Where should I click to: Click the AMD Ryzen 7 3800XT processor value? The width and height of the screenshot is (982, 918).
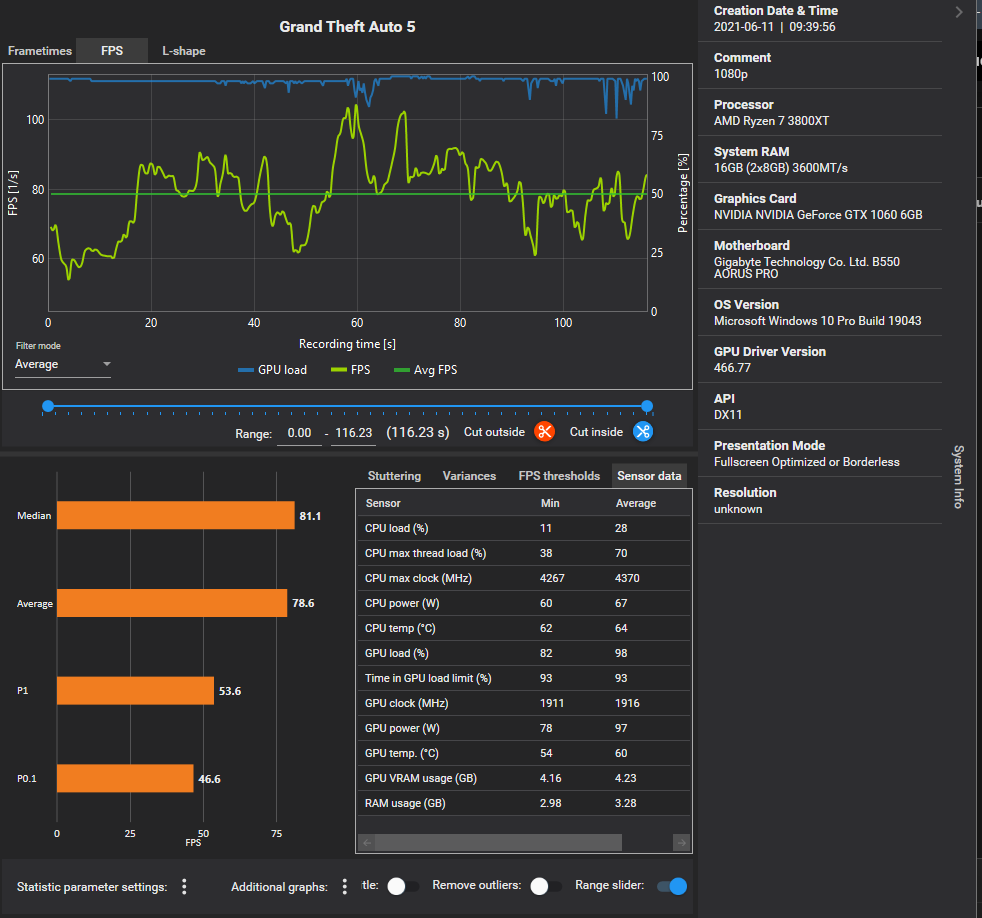pos(771,121)
